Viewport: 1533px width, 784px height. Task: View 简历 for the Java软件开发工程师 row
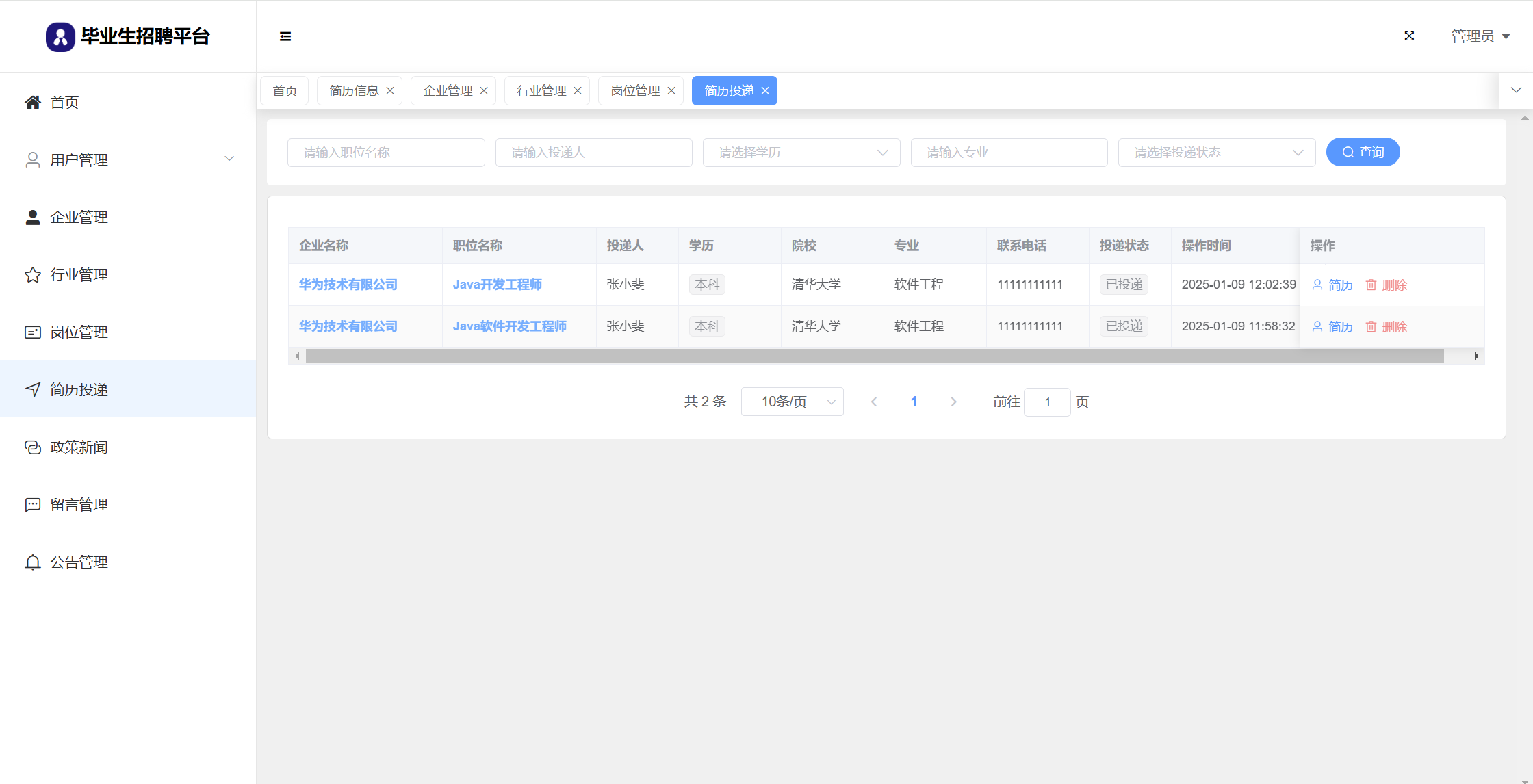coord(1332,327)
